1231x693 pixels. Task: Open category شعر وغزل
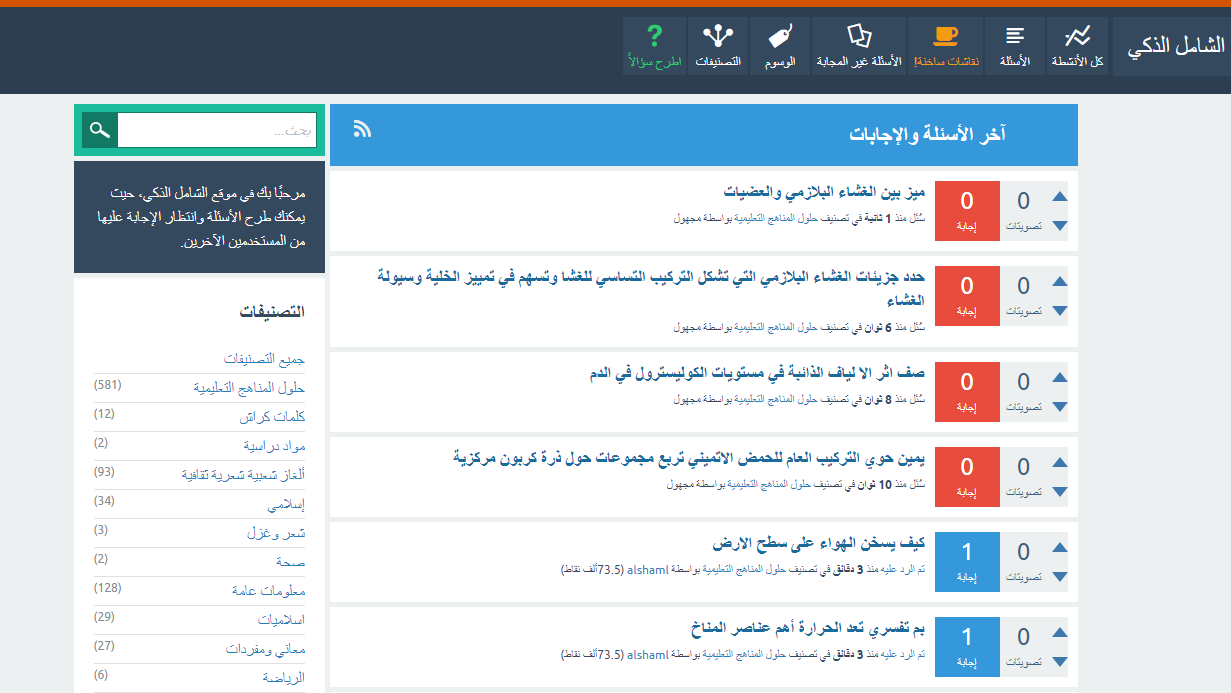pyautogui.click(x=276, y=533)
